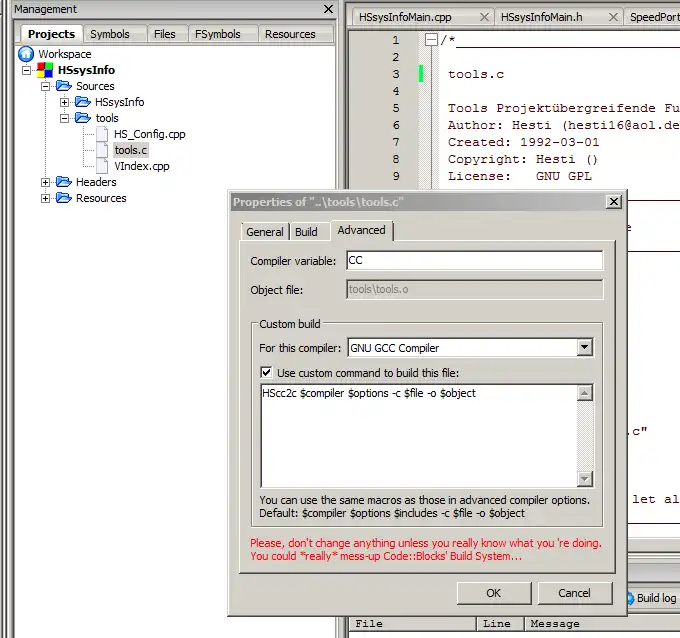Image resolution: width=680 pixels, height=638 pixels.
Task: Select VIndex.cpp in project tree
Action: pos(141,166)
